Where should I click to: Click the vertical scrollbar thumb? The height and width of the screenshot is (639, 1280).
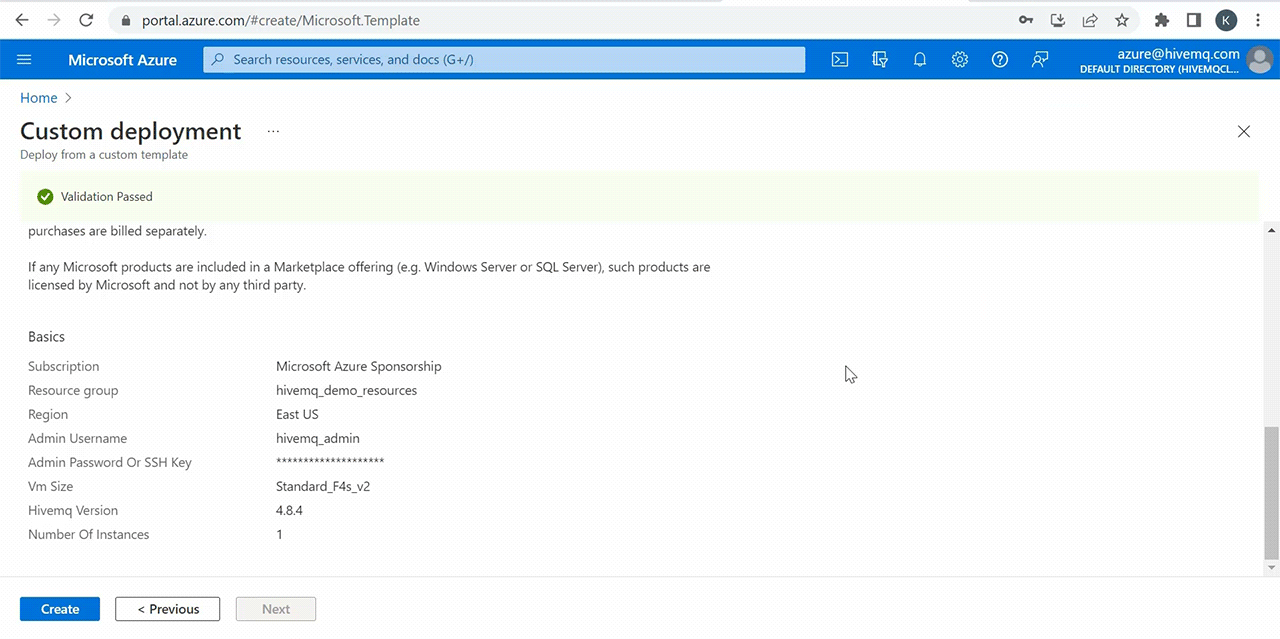[x=1271, y=493]
